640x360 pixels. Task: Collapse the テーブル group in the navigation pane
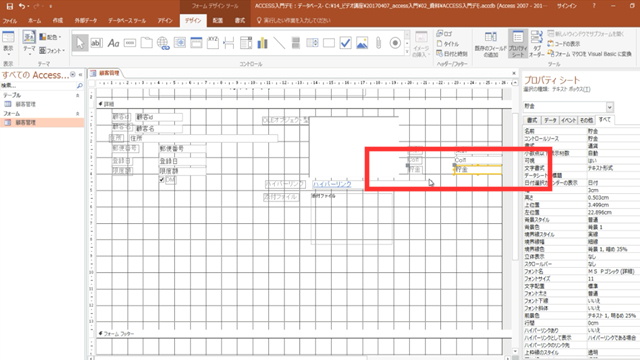[x=78, y=95]
